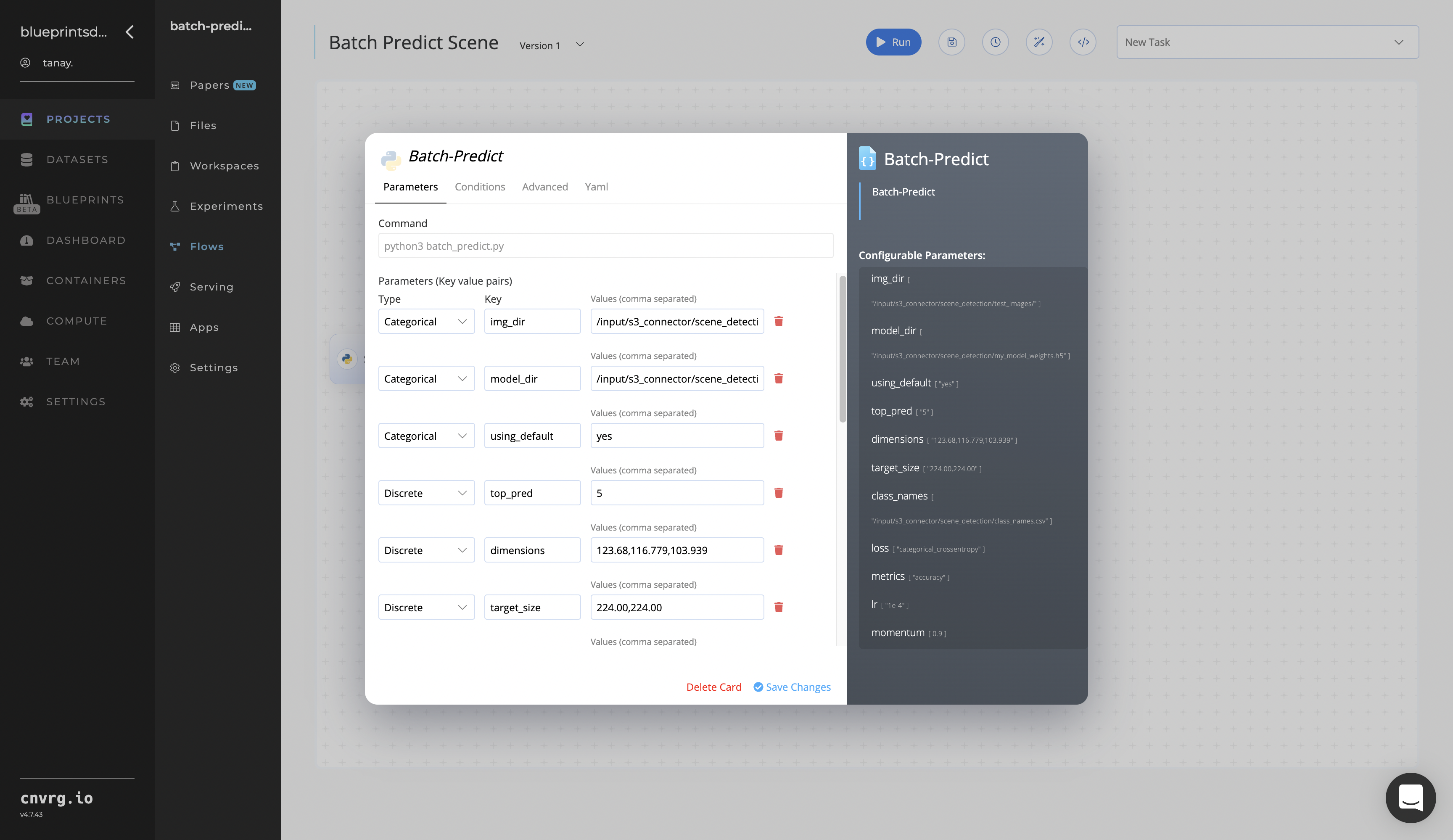Click the schedule/timer icon in toolbar
This screenshot has height=840, width=1453.
coord(996,42)
